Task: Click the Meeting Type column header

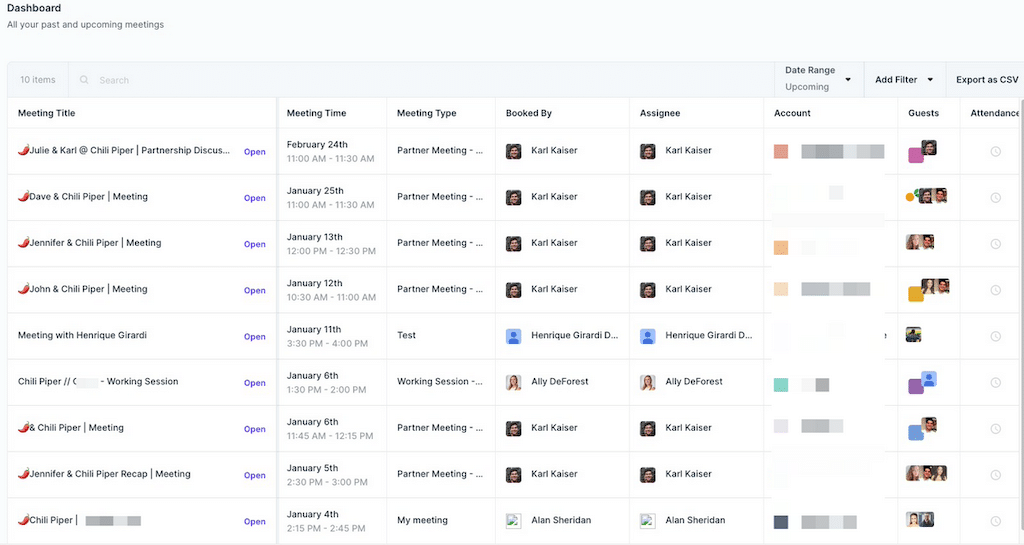Action: 427,113
